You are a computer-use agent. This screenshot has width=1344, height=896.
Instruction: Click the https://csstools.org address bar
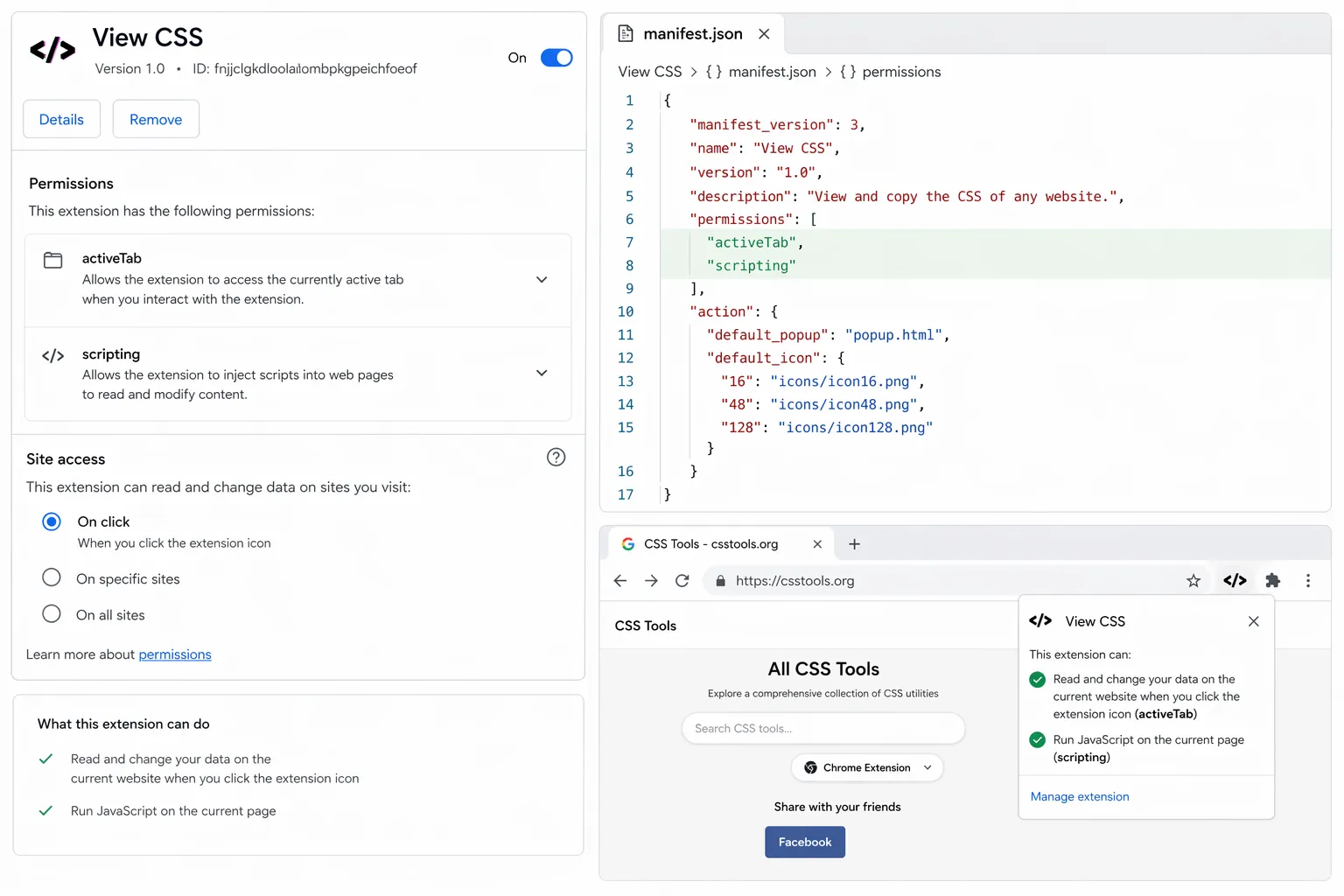pyautogui.click(x=957, y=581)
